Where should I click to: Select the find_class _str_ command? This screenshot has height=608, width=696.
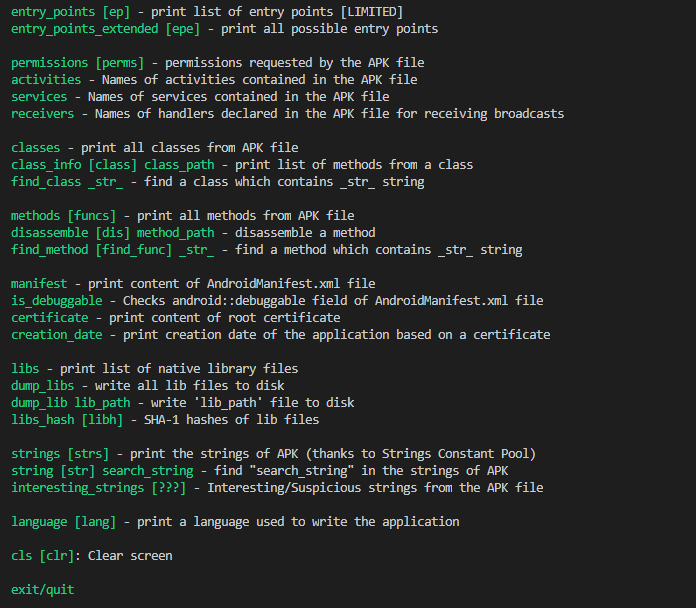[x=67, y=182]
